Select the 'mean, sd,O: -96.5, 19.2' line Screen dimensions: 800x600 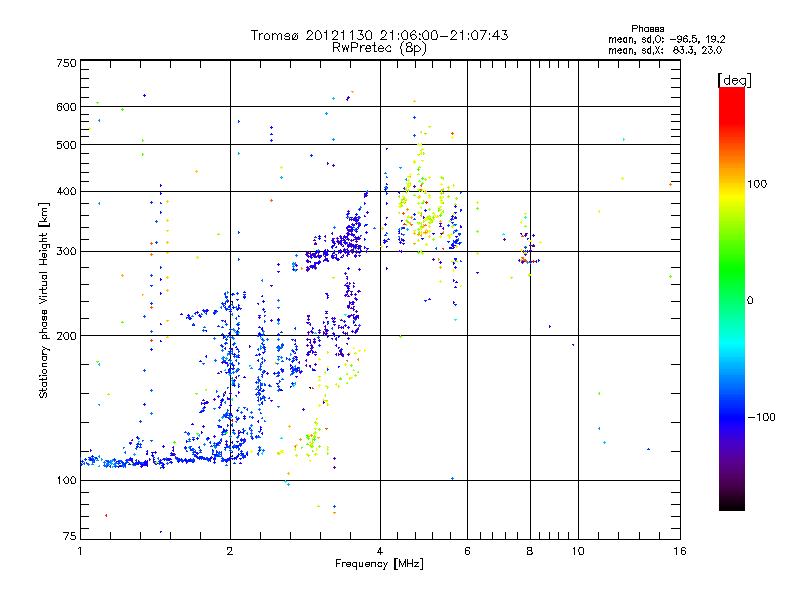[666, 39]
